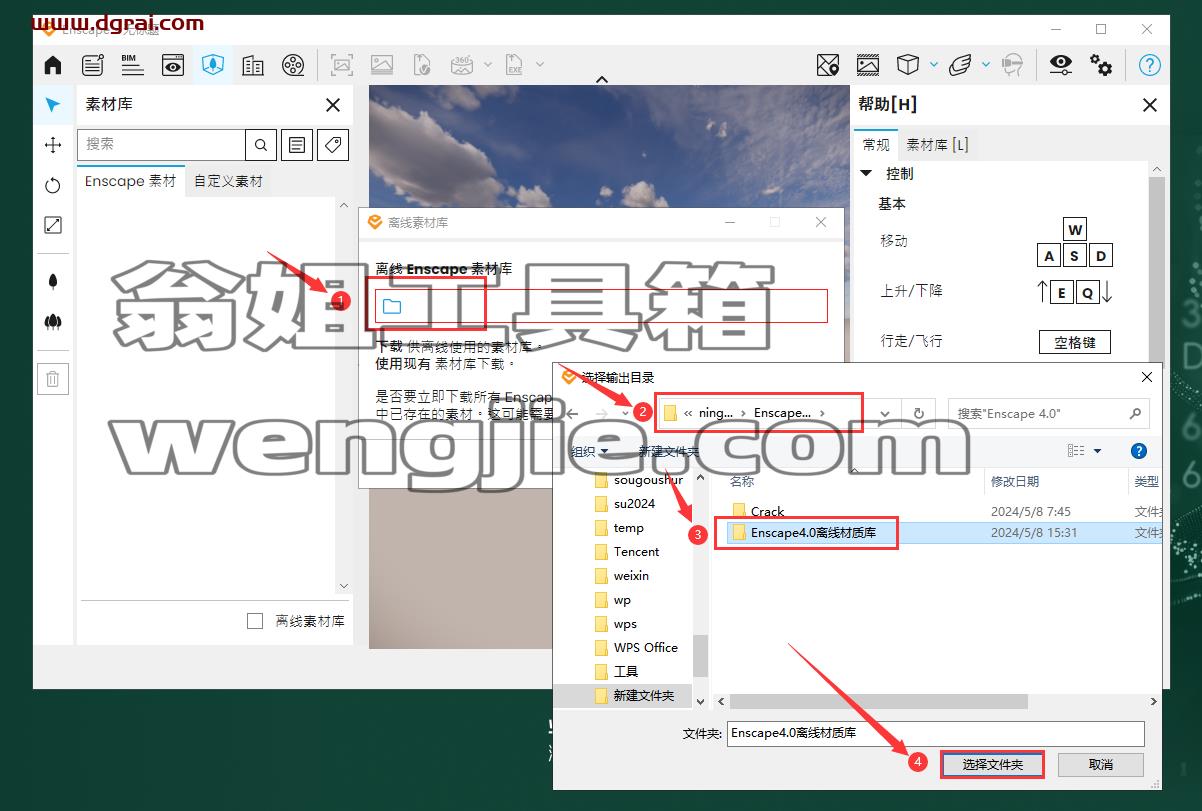Switch to the 自定义素材 tab
This screenshot has height=811, width=1202.
[228, 181]
